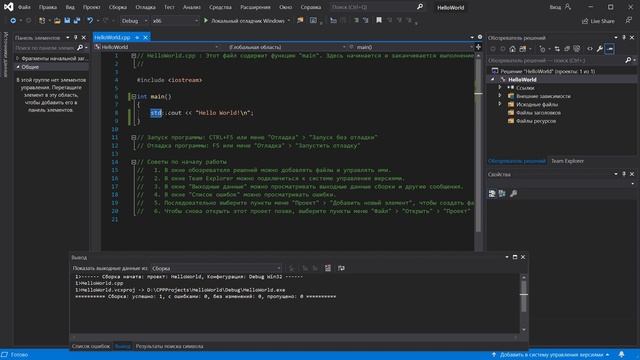
Task: Switch to Результаты поиска символа tab
Action: coord(169,346)
